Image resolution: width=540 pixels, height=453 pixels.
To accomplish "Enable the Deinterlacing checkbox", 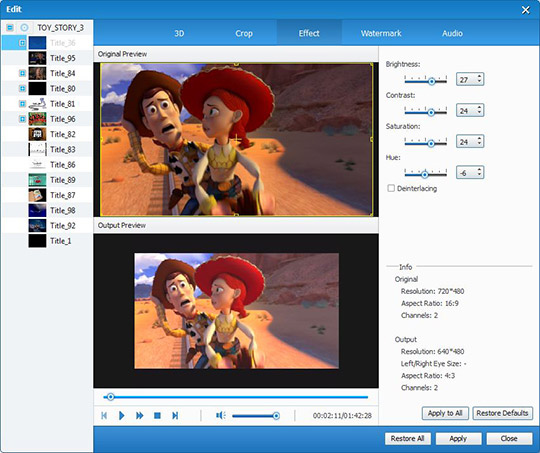I will [x=391, y=188].
